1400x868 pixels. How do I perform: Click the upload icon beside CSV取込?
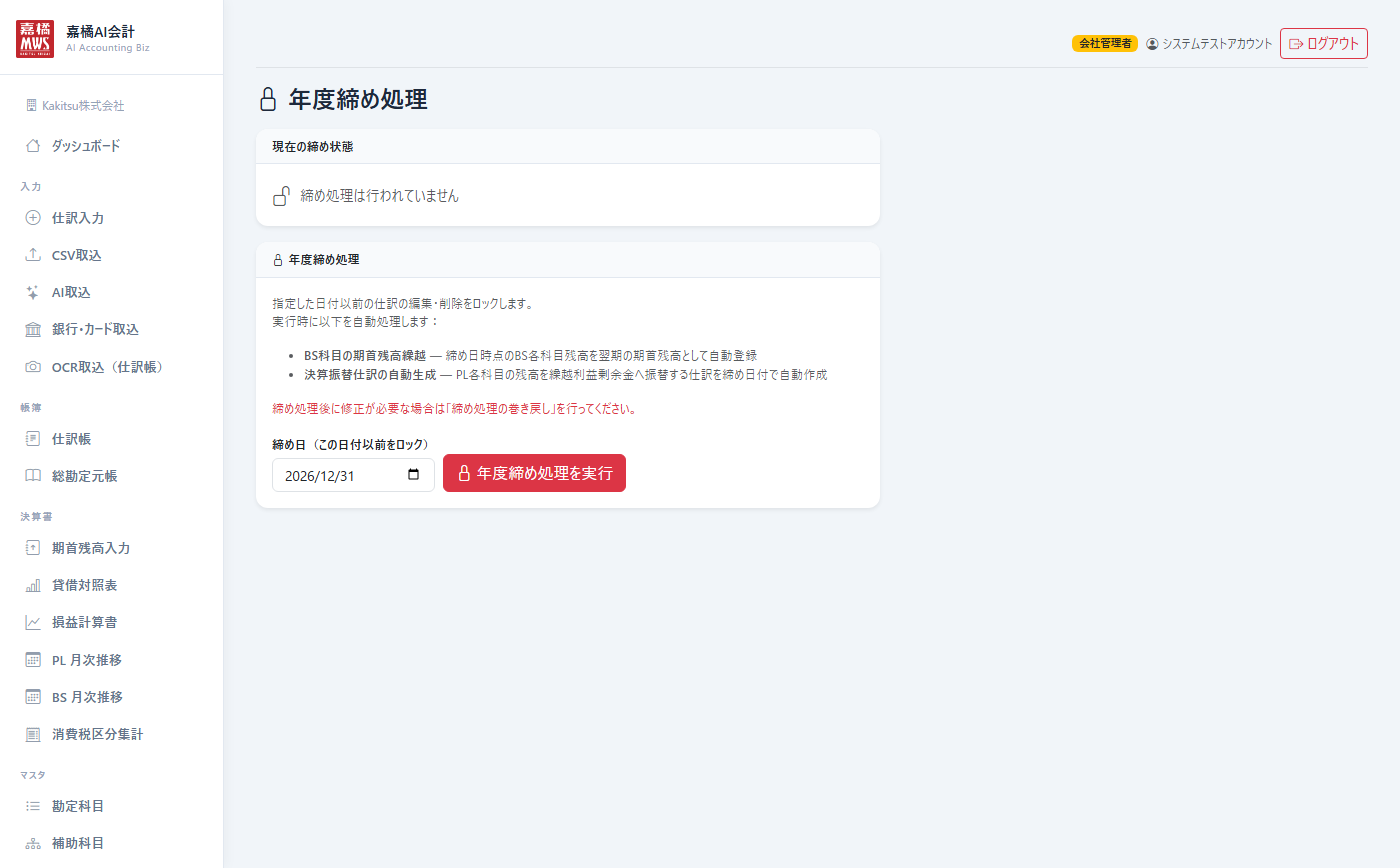(33, 255)
